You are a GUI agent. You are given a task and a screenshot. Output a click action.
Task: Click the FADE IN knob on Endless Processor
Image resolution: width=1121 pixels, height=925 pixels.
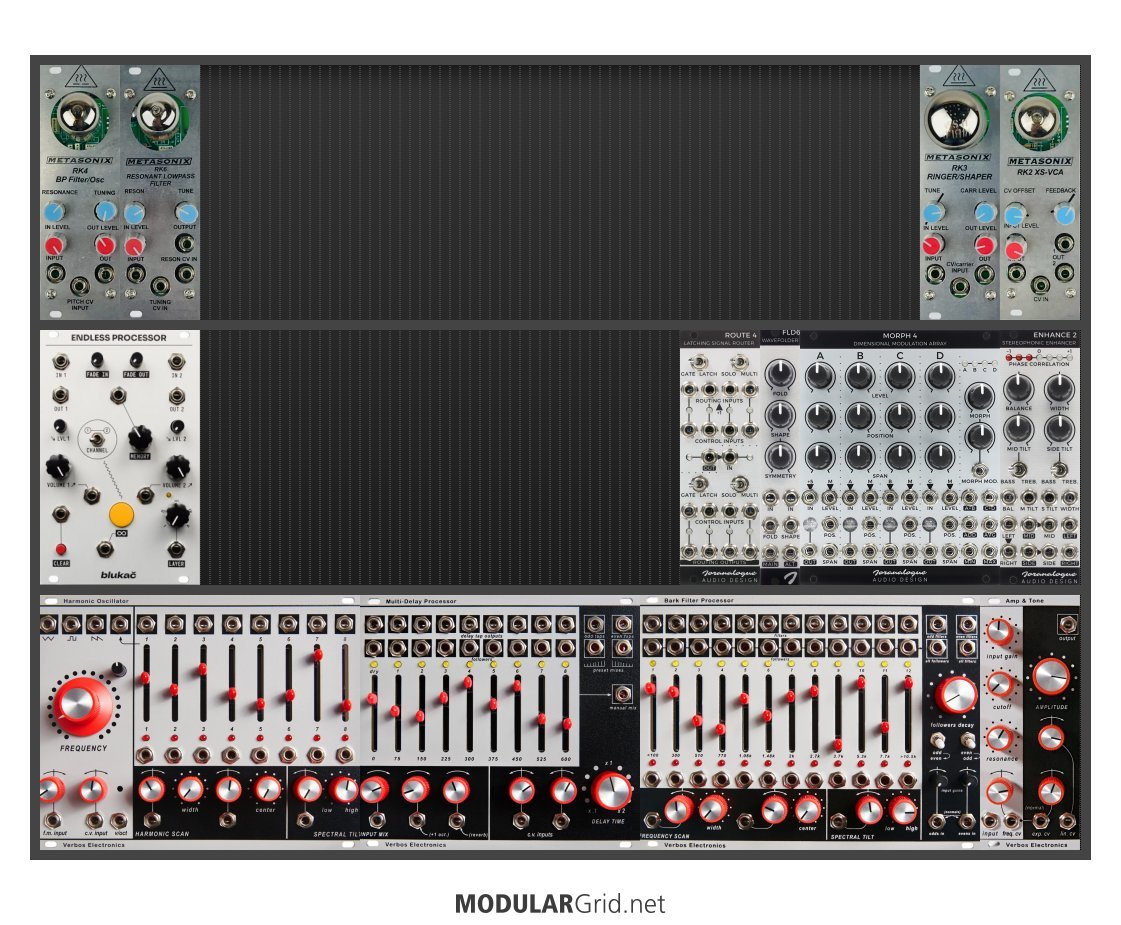tap(97, 360)
